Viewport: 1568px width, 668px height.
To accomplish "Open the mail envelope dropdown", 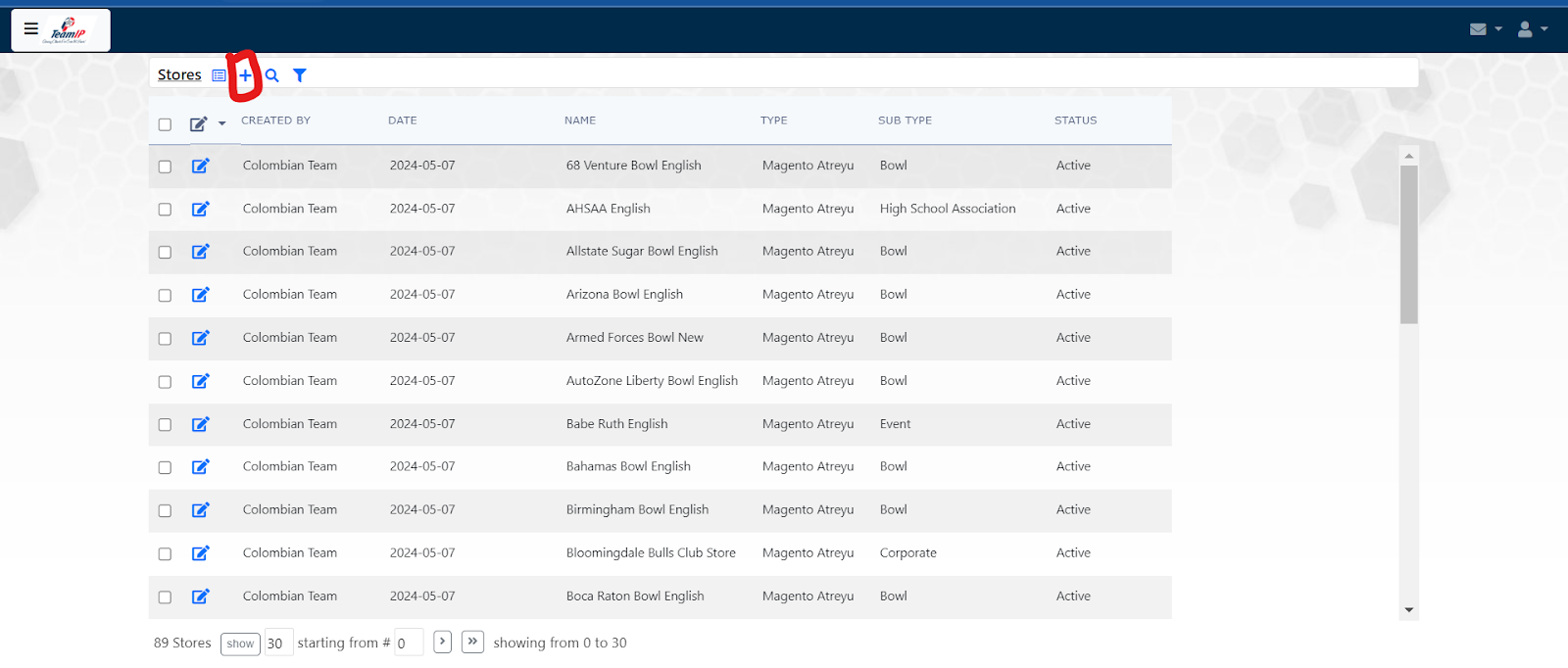I will point(1485,29).
